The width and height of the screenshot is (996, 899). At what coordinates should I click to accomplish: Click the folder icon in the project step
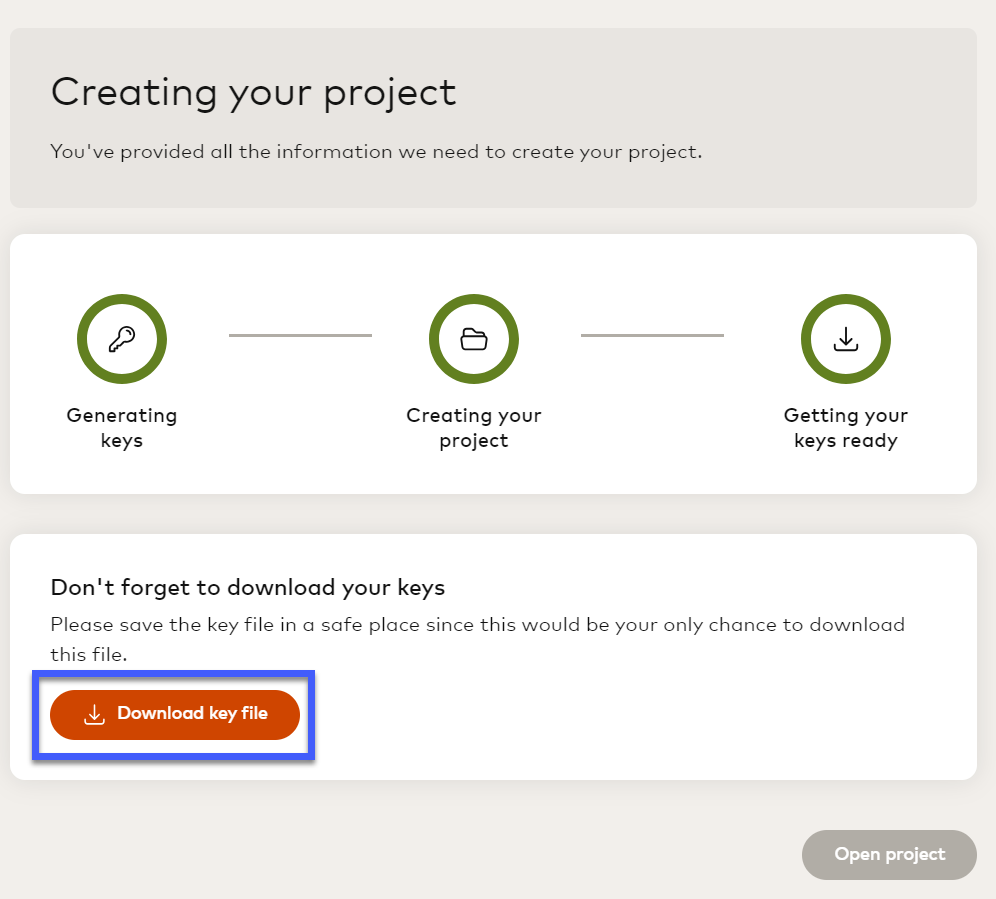pyautogui.click(x=474, y=340)
